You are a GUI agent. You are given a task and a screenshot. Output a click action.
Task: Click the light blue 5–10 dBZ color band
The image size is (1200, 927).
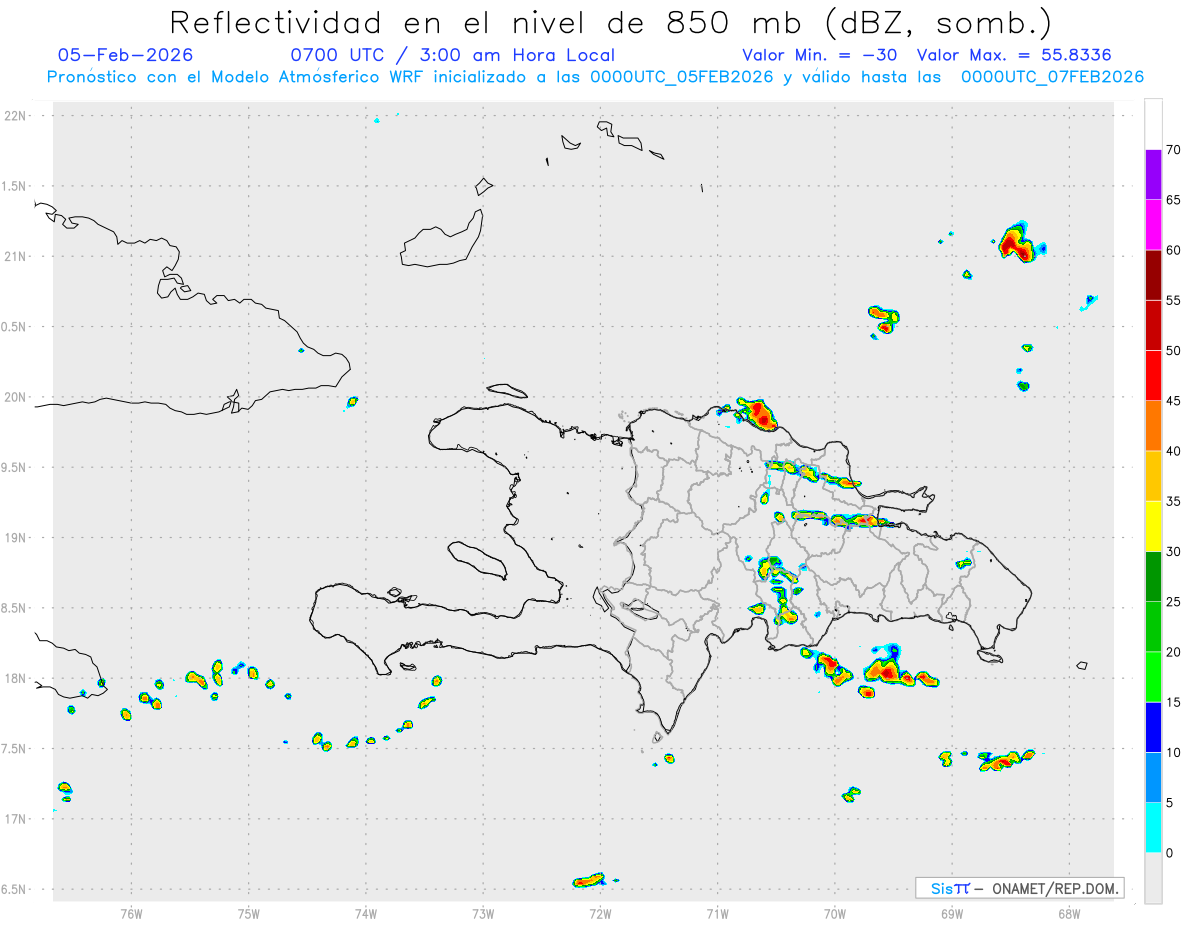(x=1153, y=778)
